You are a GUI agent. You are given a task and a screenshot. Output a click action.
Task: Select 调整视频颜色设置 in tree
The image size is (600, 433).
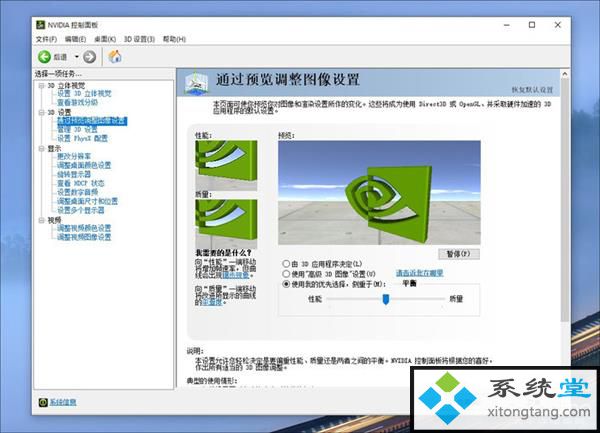coord(84,228)
